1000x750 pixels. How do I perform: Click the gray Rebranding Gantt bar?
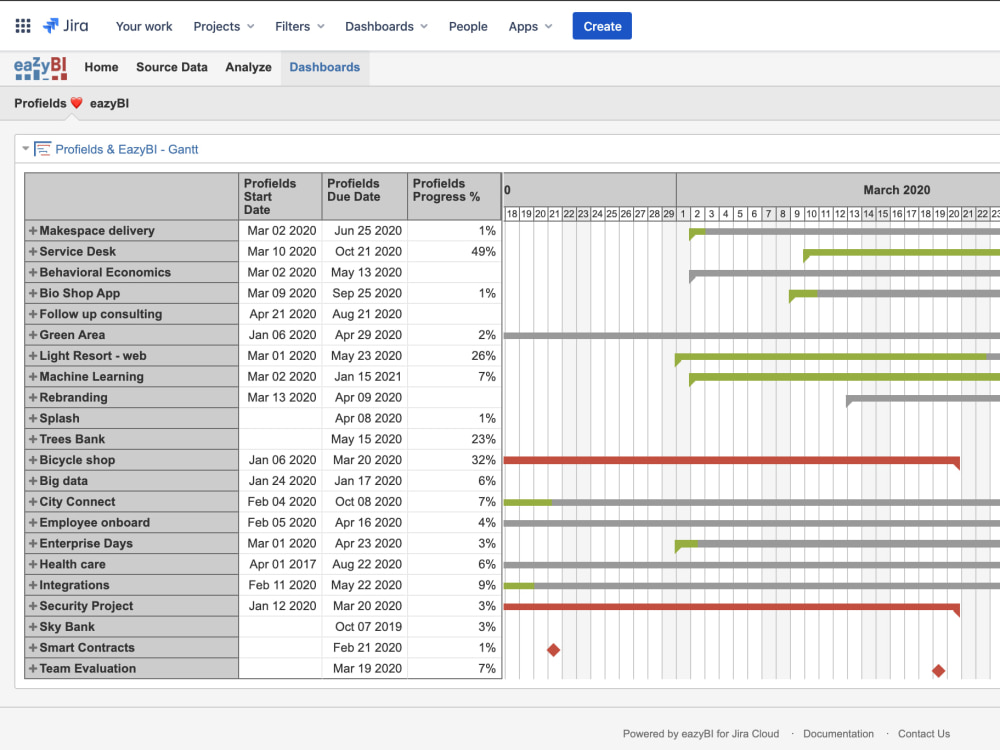(923, 399)
